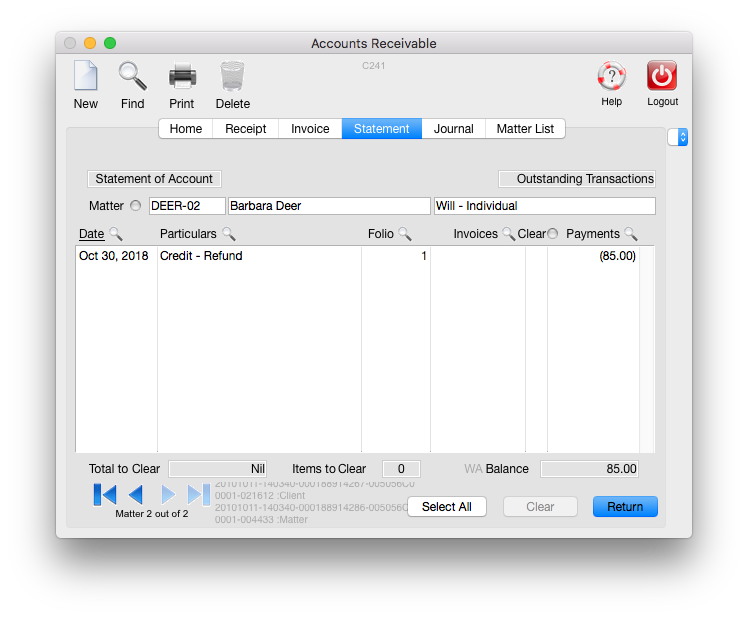Search by Date magnifier icon
Viewport: 748px width, 618px height.
(x=116, y=234)
